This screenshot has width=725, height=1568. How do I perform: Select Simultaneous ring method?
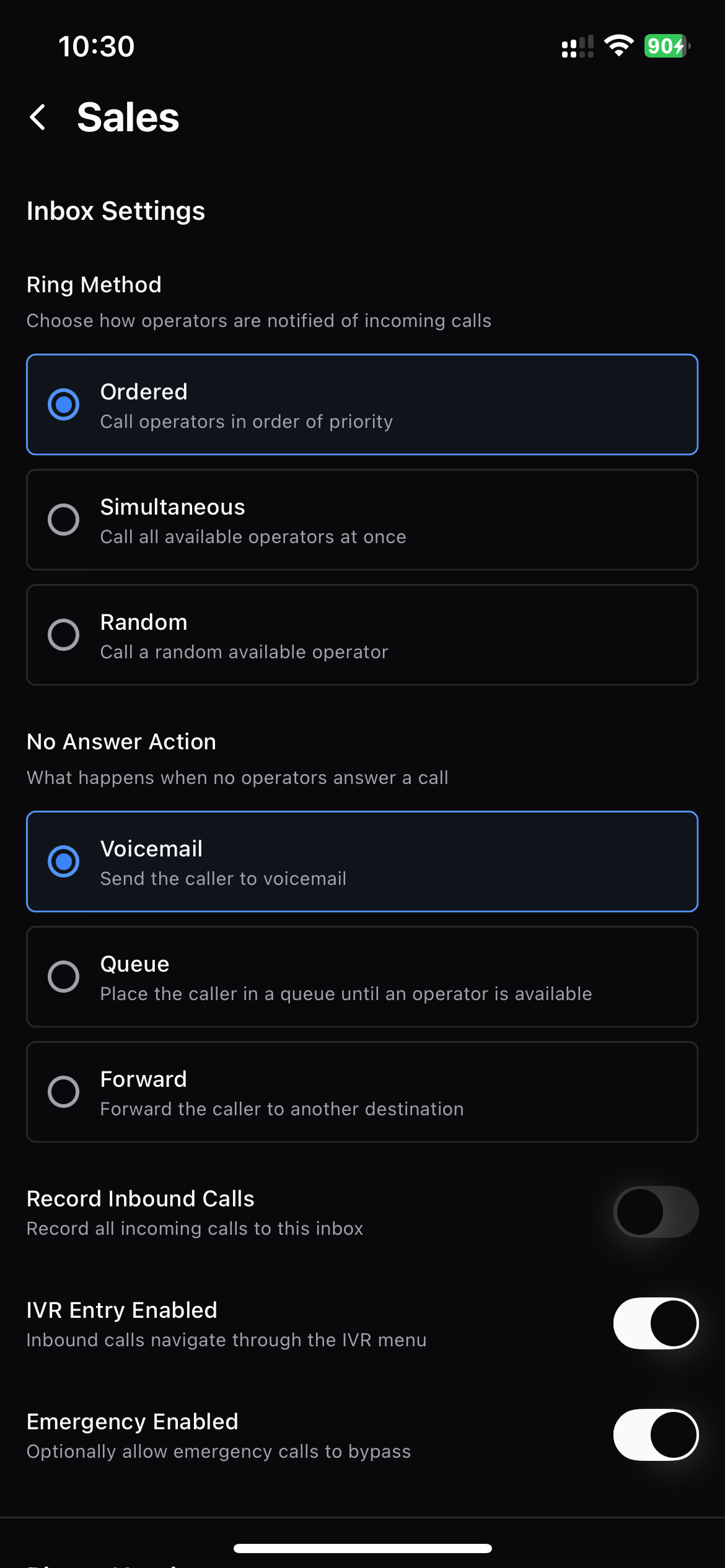[x=362, y=520]
